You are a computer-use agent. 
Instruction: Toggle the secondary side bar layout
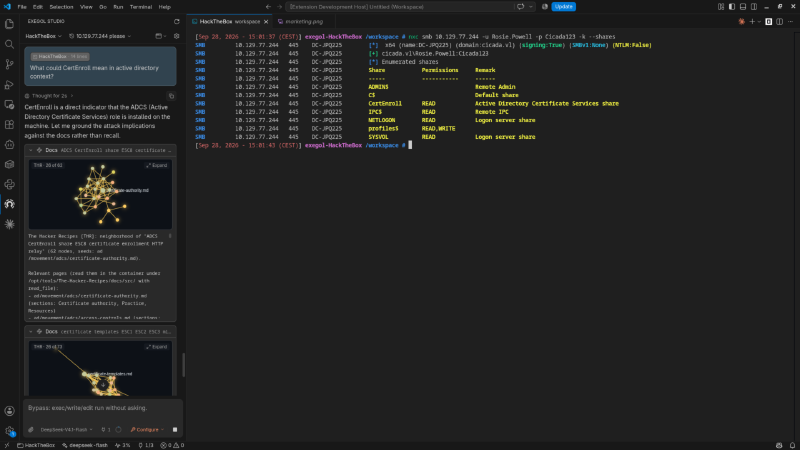point(754,7)
